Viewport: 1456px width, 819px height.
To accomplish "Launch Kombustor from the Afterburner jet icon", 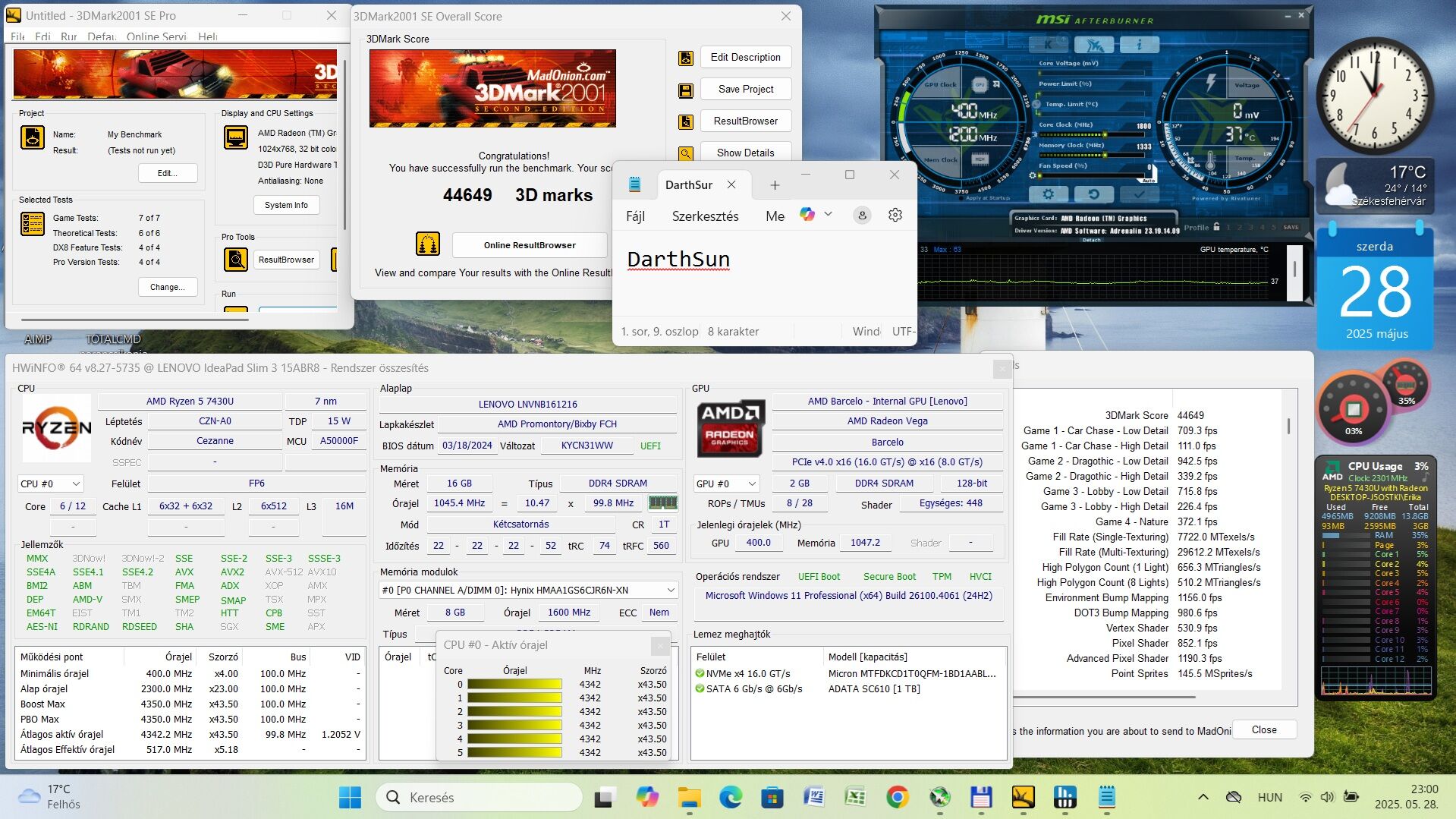I will pos(1093,44).
